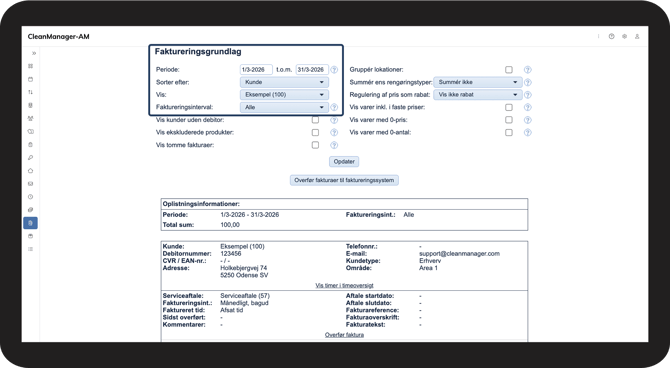670x368 pixels.
Task: Open the calendar icon in the sidebar
Action: tap(30, 79)
